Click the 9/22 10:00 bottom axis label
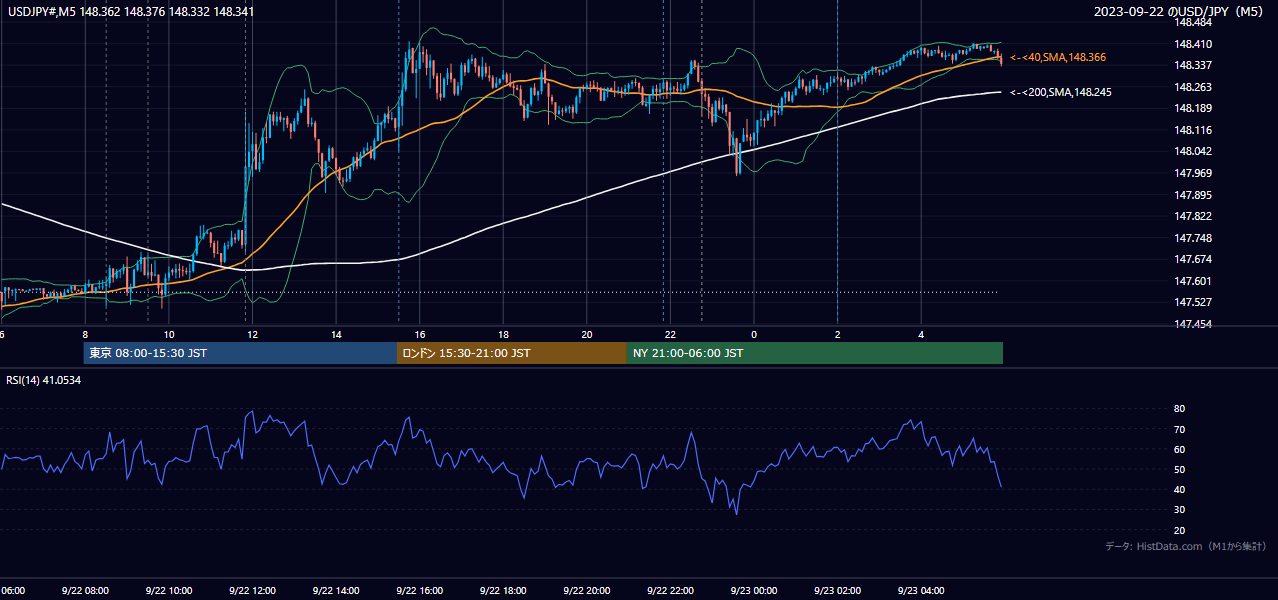This screenshot has width=1278, height=600. (169, 590)
